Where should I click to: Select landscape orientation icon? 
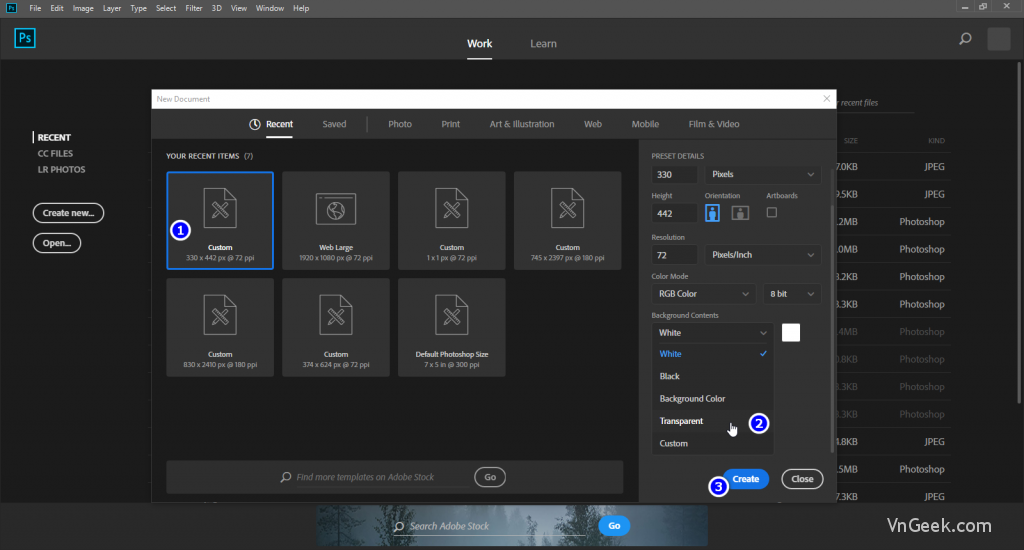point(740,213)
